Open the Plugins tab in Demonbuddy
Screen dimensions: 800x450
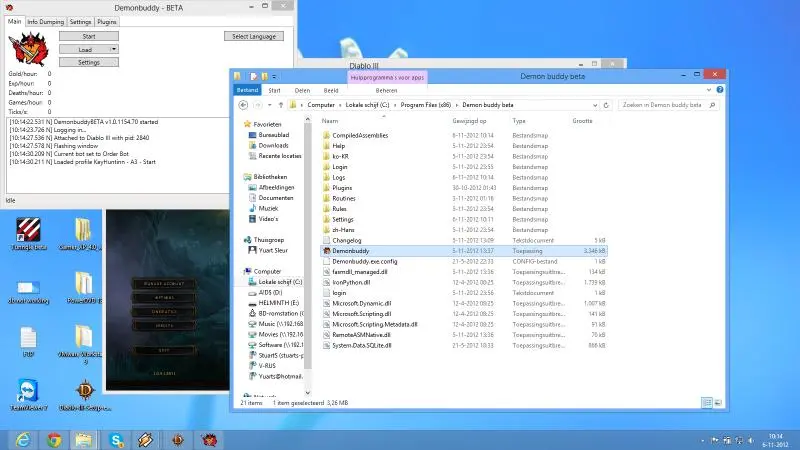click(107, 21)
